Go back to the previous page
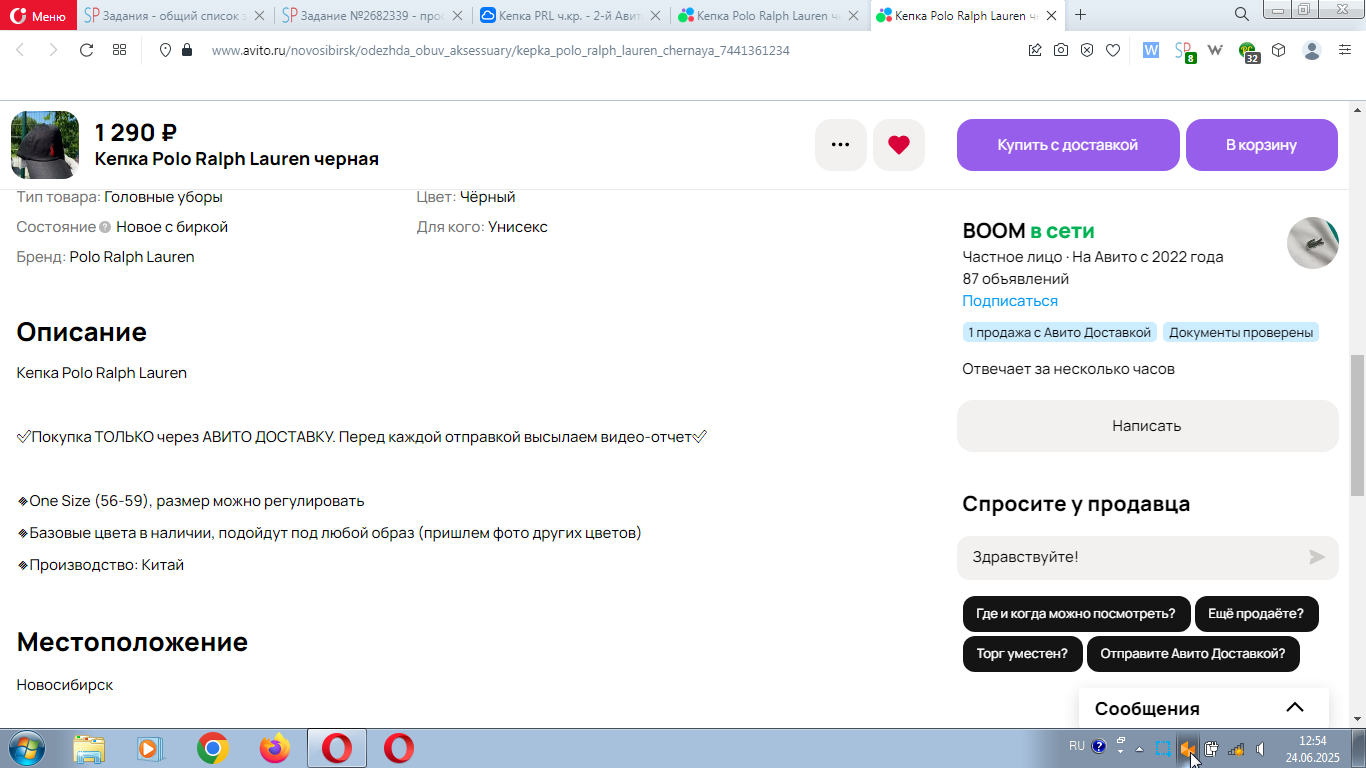Screen dimensions: 1366x768 20,50
